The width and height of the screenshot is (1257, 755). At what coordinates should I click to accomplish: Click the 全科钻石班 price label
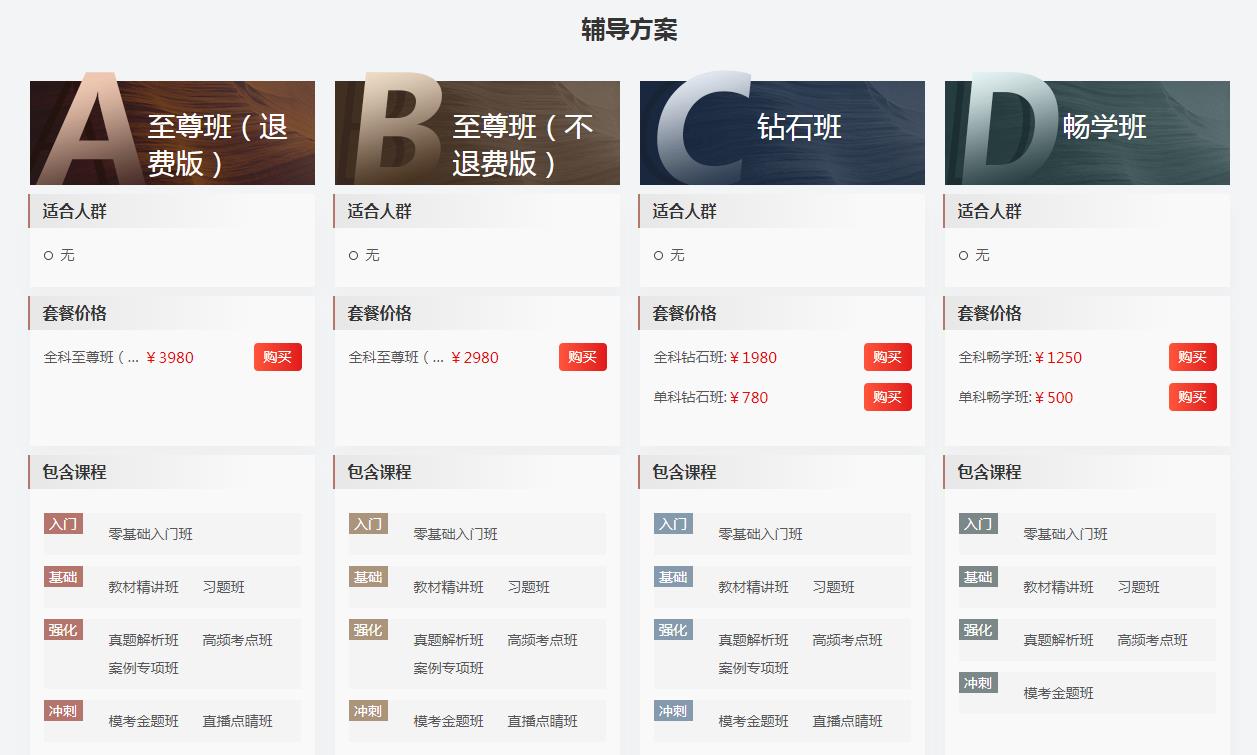point(690,357)
